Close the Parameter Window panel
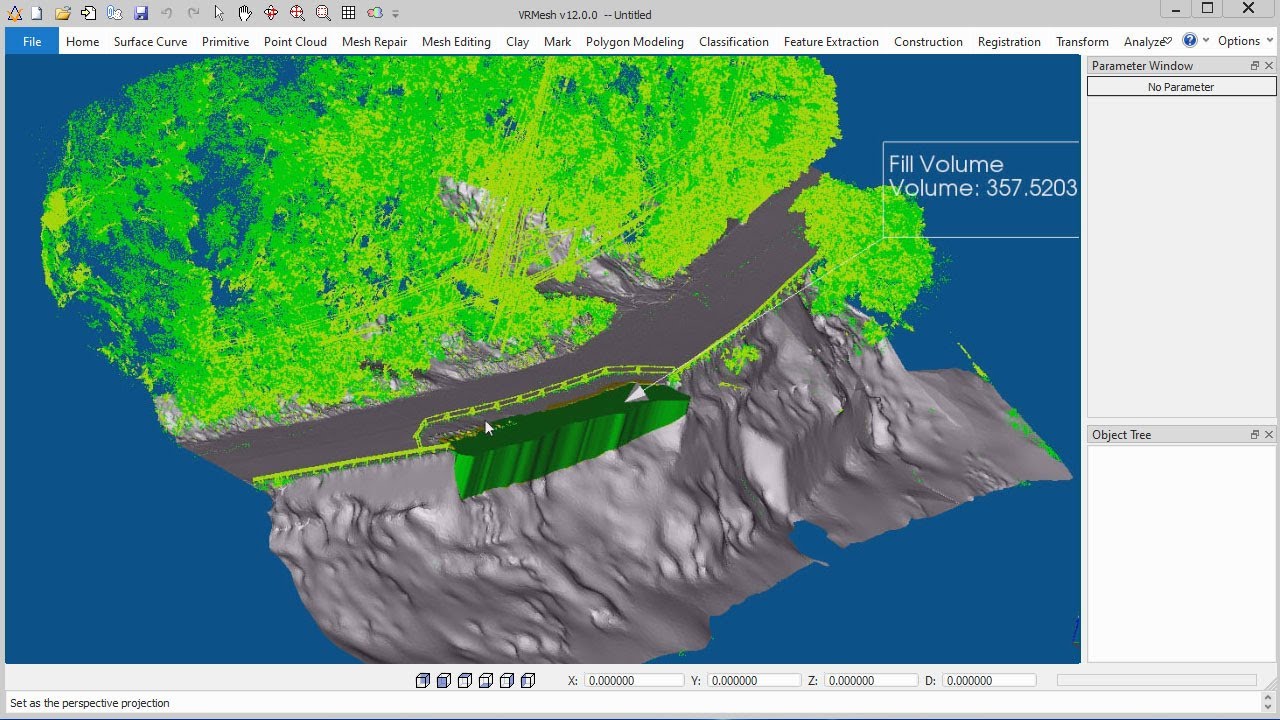Image resolution: width=1280 pixels, height=720 pixels. (1269, 65)
